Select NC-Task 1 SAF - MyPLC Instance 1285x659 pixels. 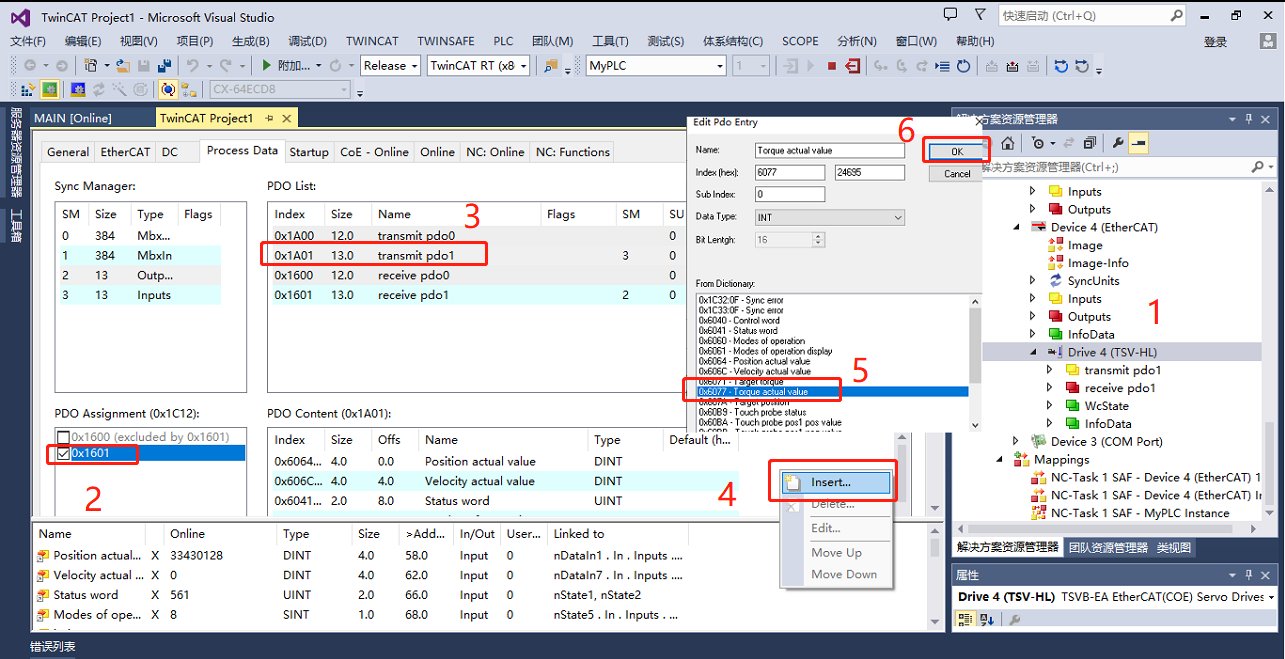[1140, 513]
